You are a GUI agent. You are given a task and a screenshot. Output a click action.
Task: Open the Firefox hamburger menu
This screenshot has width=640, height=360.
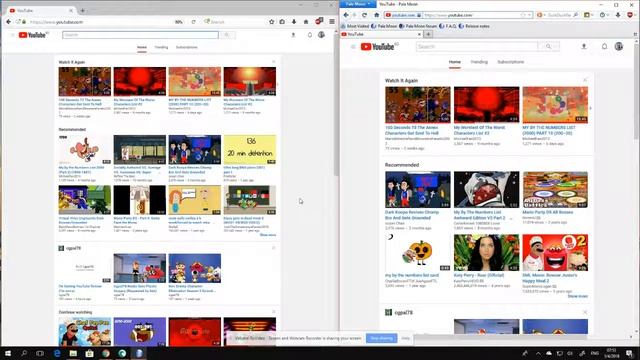pos(332,22)
